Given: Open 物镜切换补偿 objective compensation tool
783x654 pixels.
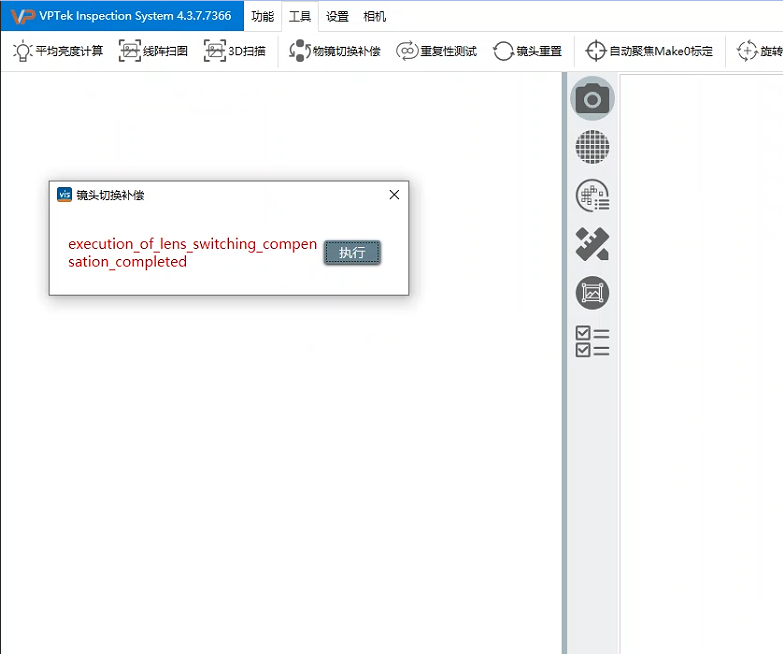Looking at the screenshot, I should (x=335, y=51).
